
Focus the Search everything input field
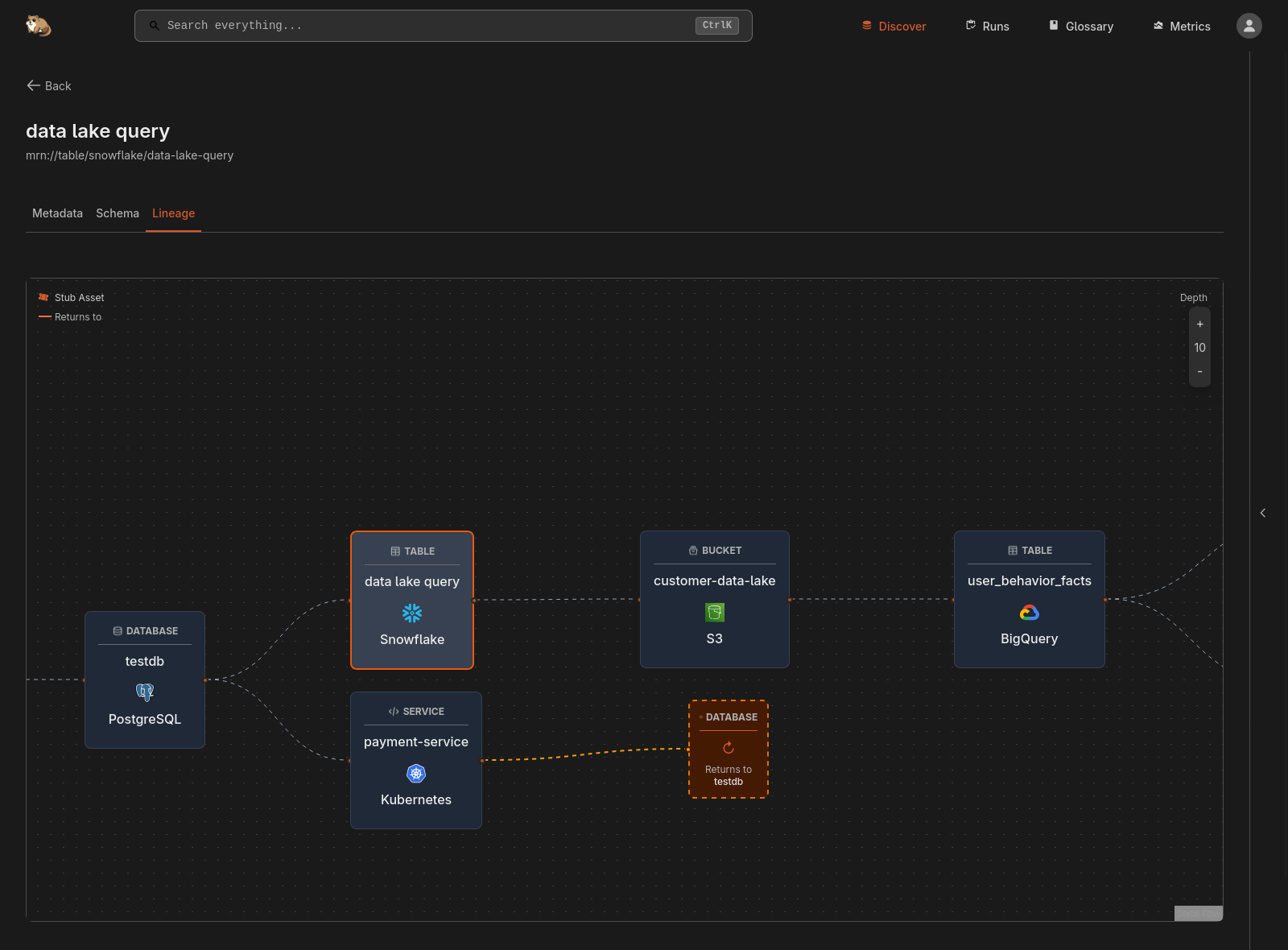(x=427, y=26)
